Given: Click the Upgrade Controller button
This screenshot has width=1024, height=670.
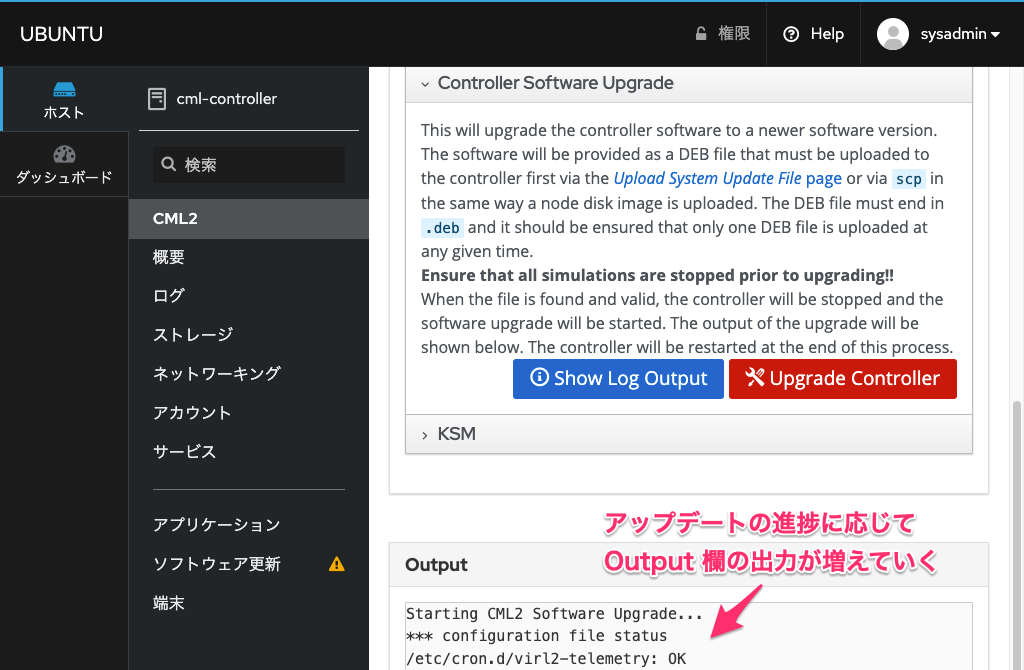Looking at the screenshot, I should click(x=842, y=379).
